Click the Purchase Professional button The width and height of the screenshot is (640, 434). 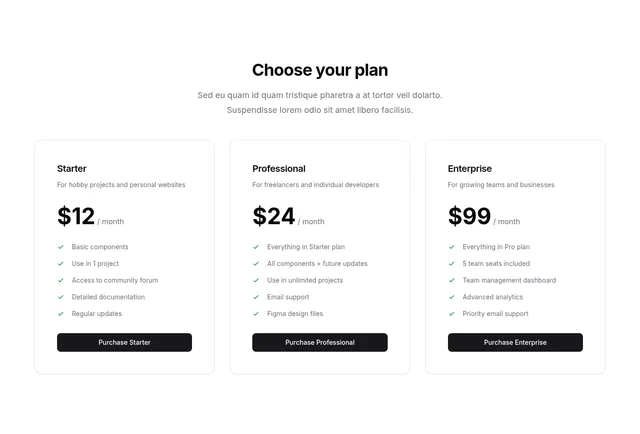tap(319, 342)
